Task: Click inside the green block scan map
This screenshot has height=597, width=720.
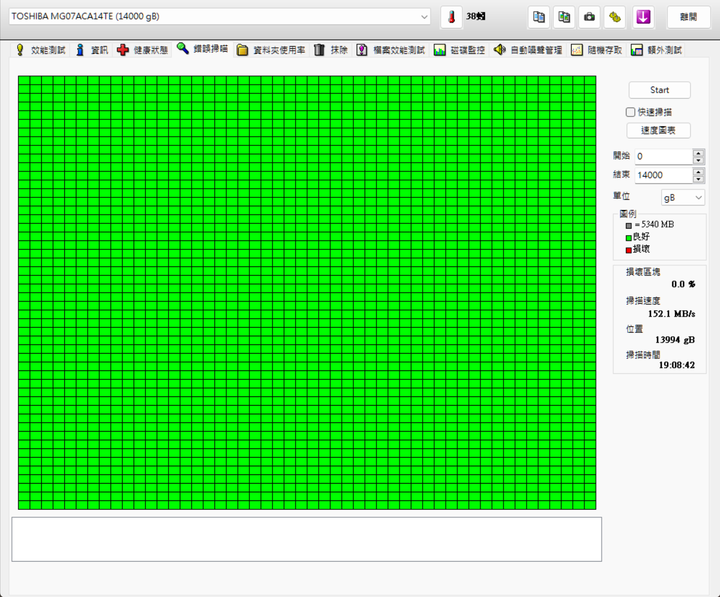Action: 307,293
